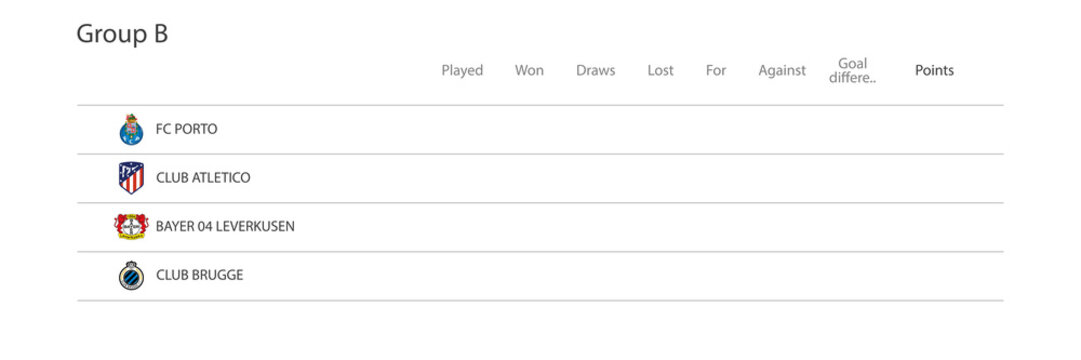Viewport: 1081px width, 360px height.
Task: Click the Bayer 04 Leverkusen crest
Action: [x=131, y=226]
